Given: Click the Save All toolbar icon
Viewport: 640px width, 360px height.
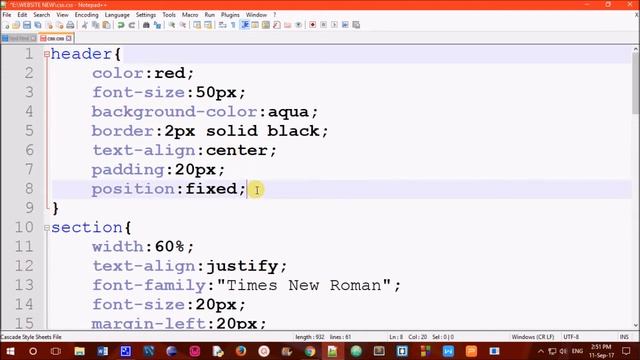Looking at the screenshot, I should (x=38, y=25).
